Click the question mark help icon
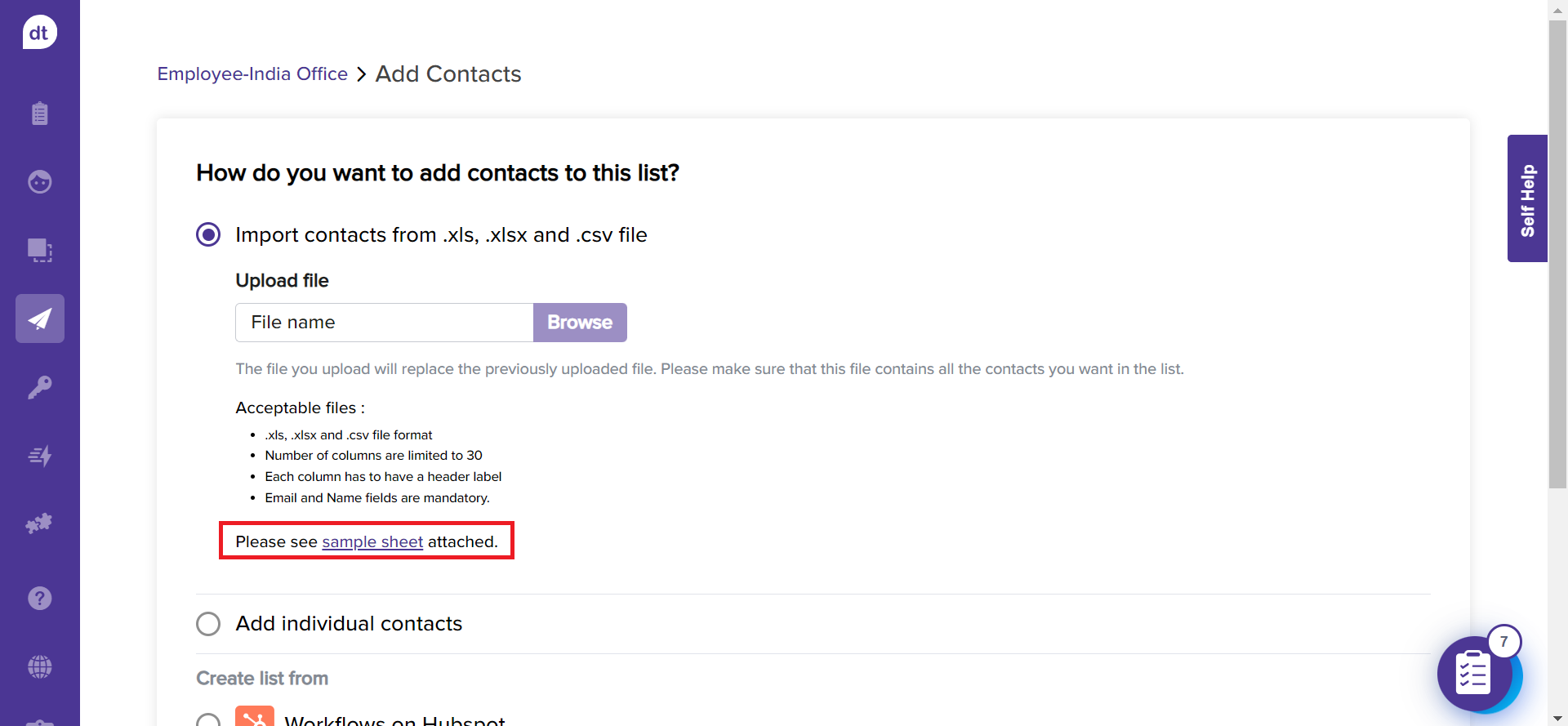The height and width of the screenshot is (726, 1568). coord(39,599)
